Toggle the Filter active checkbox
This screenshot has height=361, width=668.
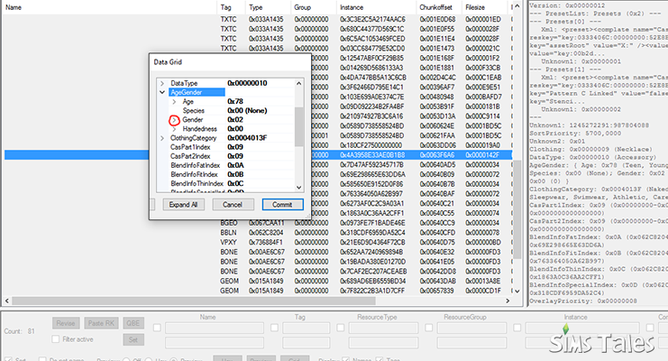click(55, 339)
